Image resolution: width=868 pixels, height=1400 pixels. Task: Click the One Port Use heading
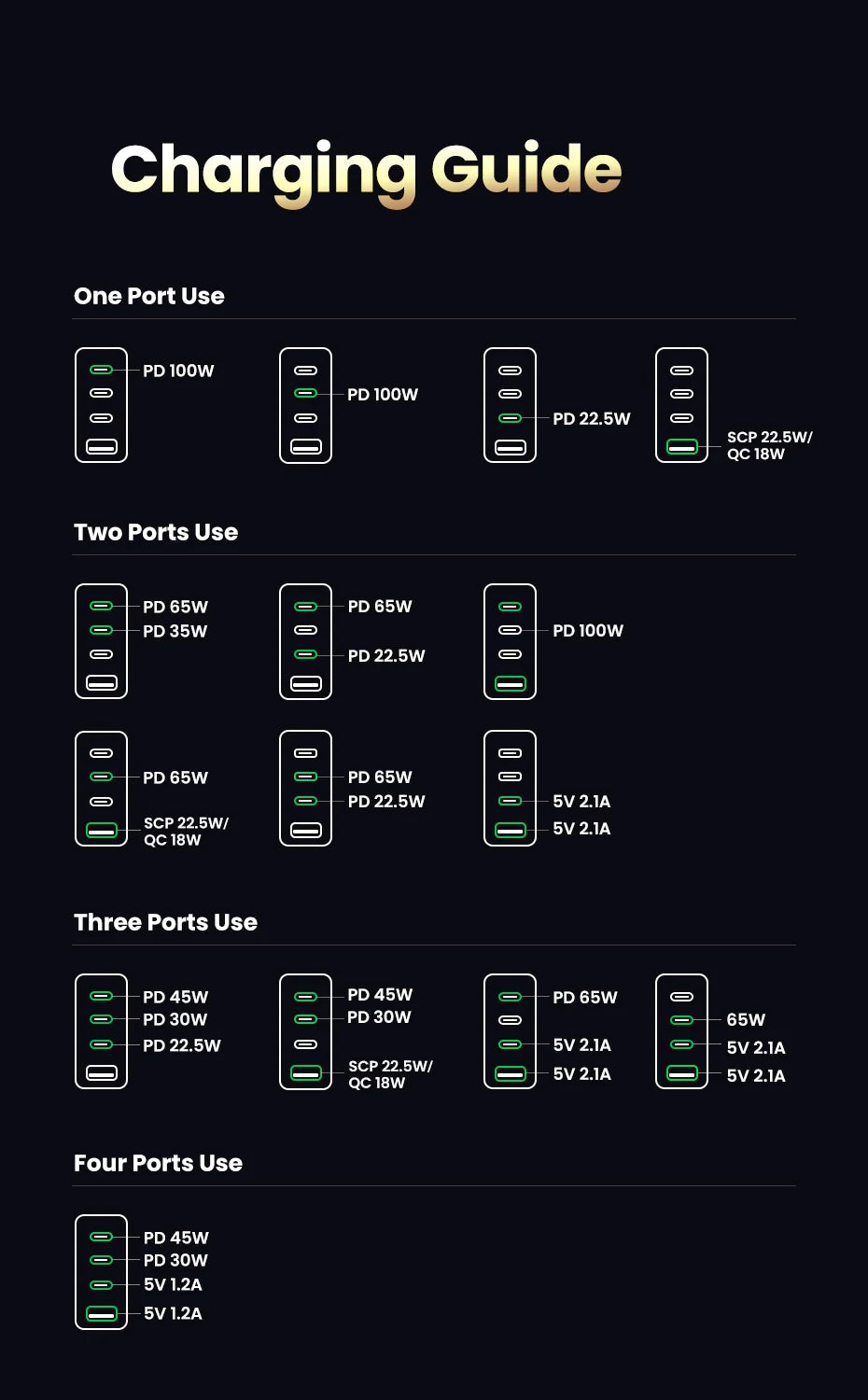[149, 296]
